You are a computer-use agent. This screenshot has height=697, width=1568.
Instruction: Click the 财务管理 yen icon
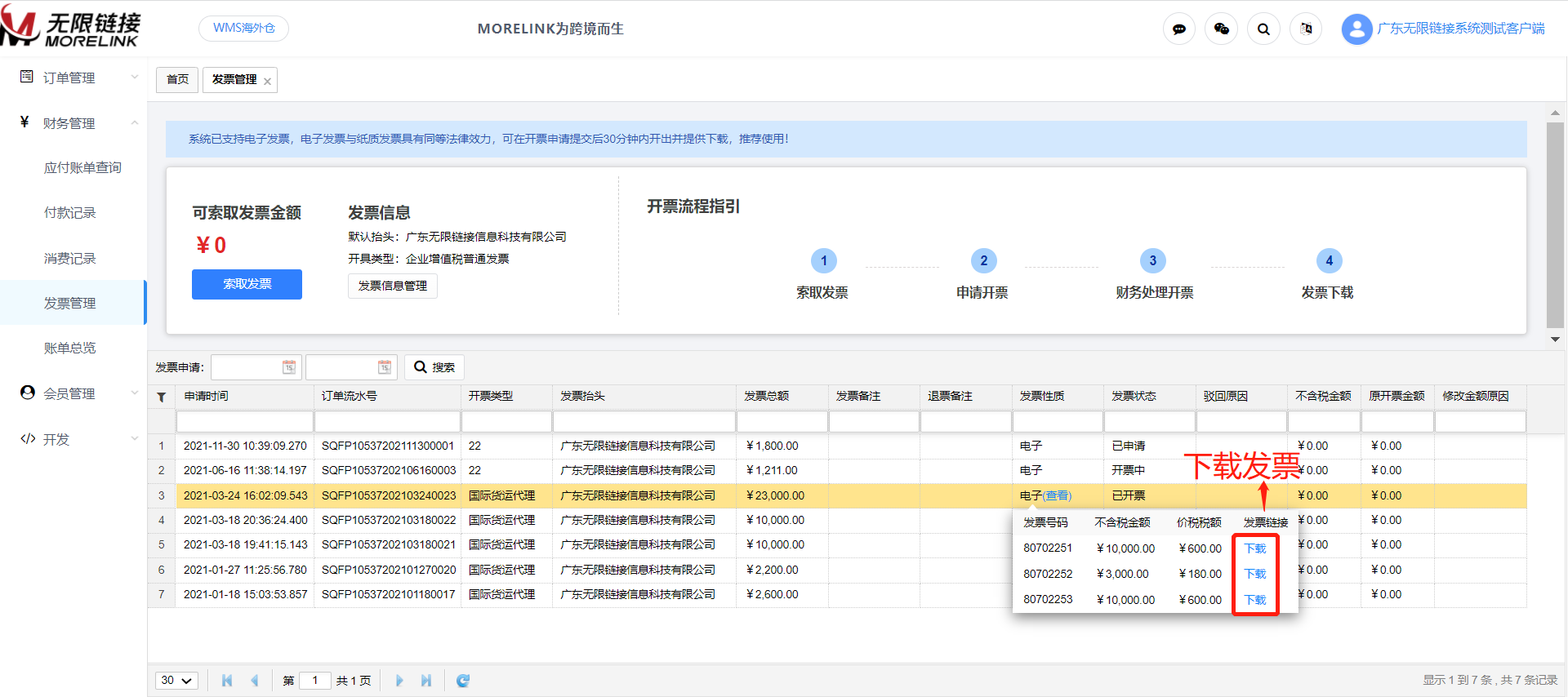(x=25, y=122)
